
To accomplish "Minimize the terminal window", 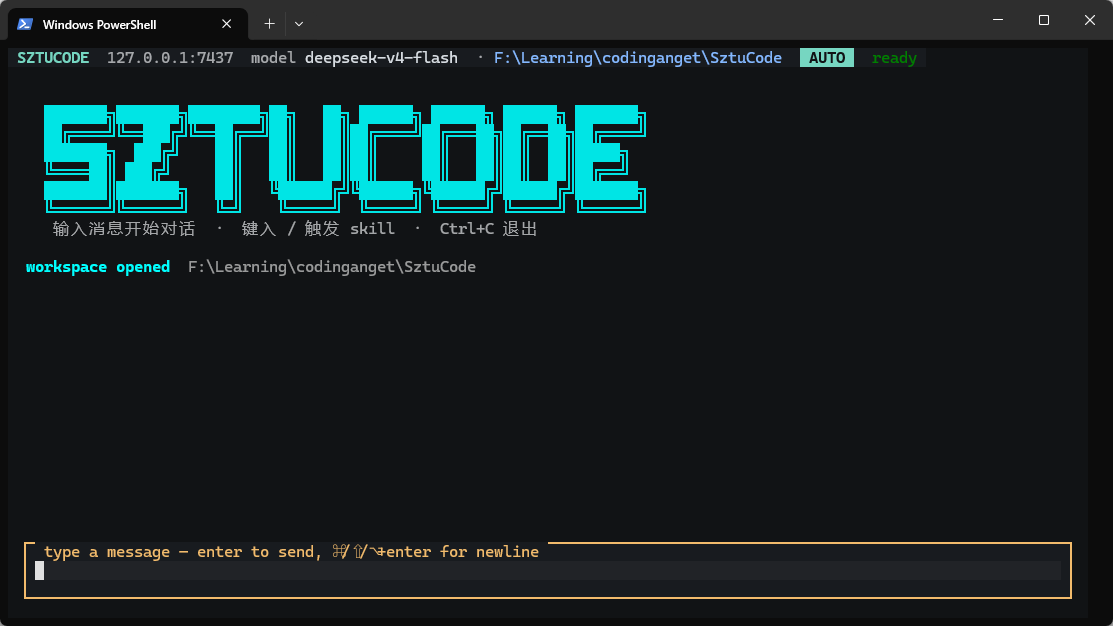I will [998, 20].
